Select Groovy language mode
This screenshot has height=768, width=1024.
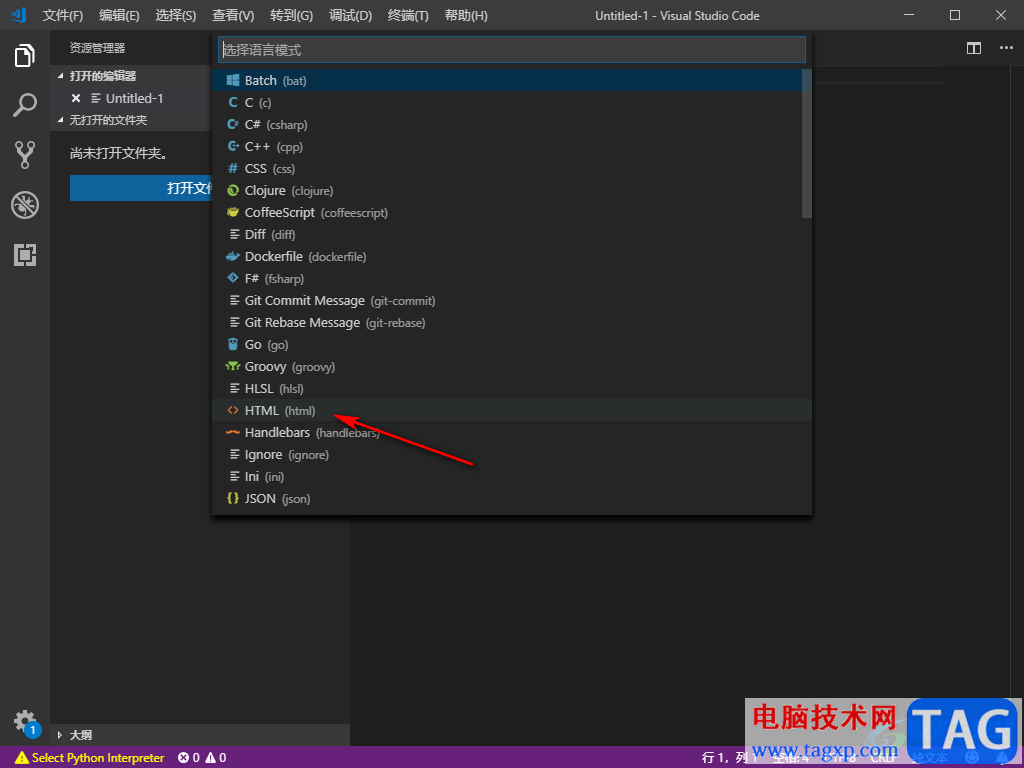pos(512,367)
